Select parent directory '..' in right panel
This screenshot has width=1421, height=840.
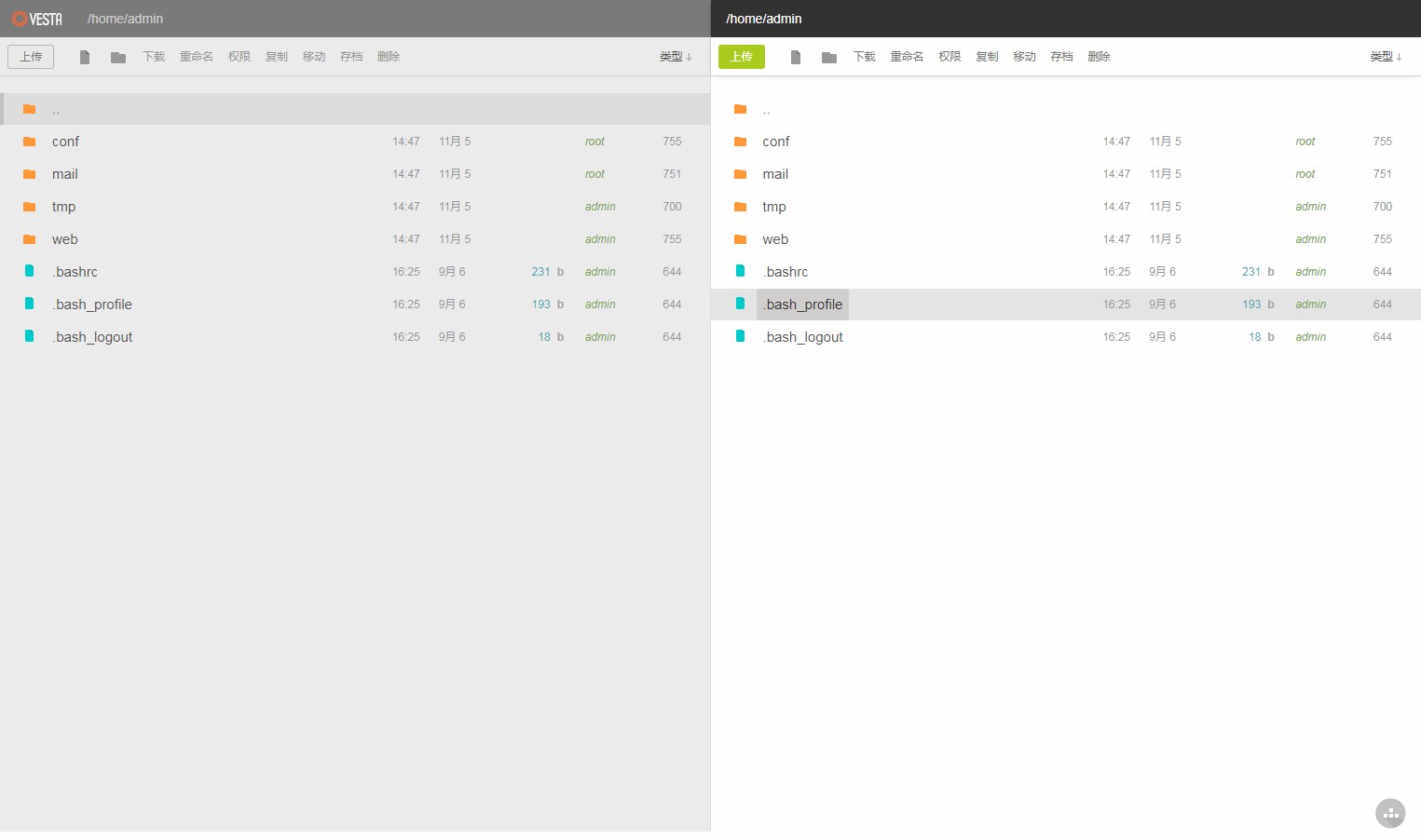click(x=767, y=110)
